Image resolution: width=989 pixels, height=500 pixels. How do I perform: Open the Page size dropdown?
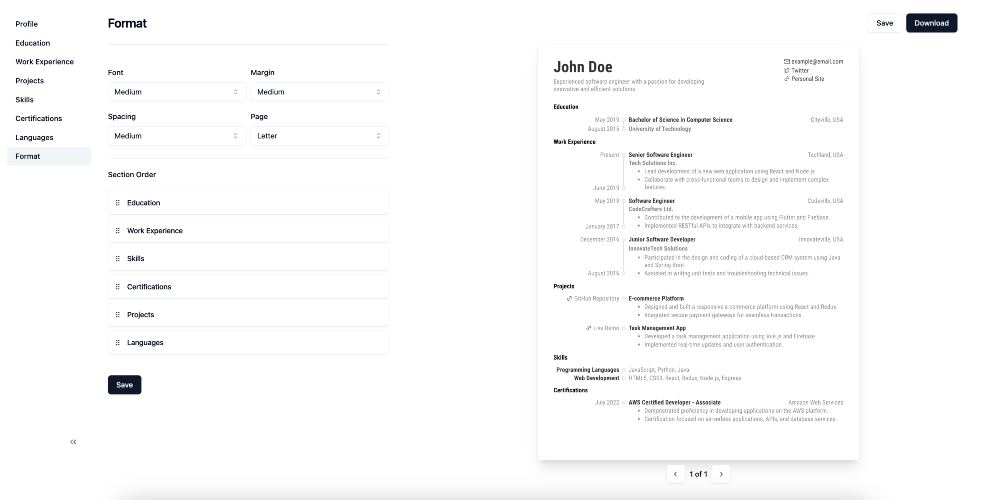click(319, 136)
